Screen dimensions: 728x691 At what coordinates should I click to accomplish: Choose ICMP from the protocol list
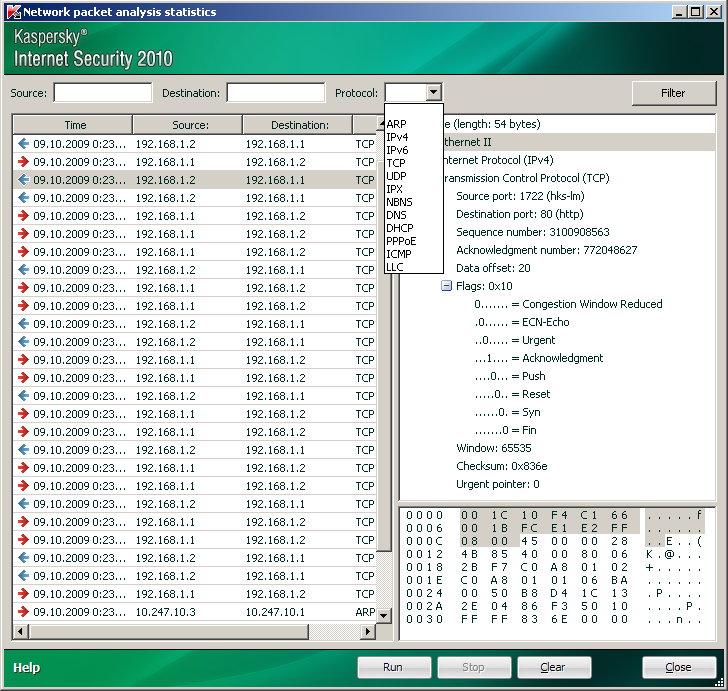399,254
